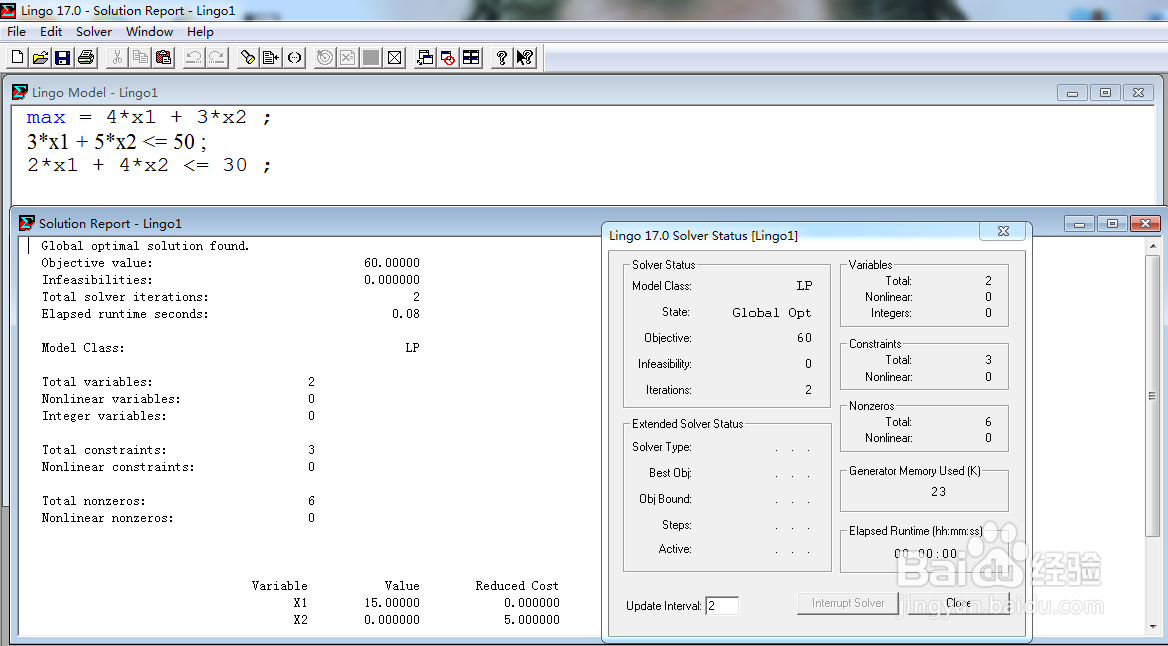Save the model with the floppy disk icon
The height and width of the screenshot is (646, 1168).
[x=63, y=57]
